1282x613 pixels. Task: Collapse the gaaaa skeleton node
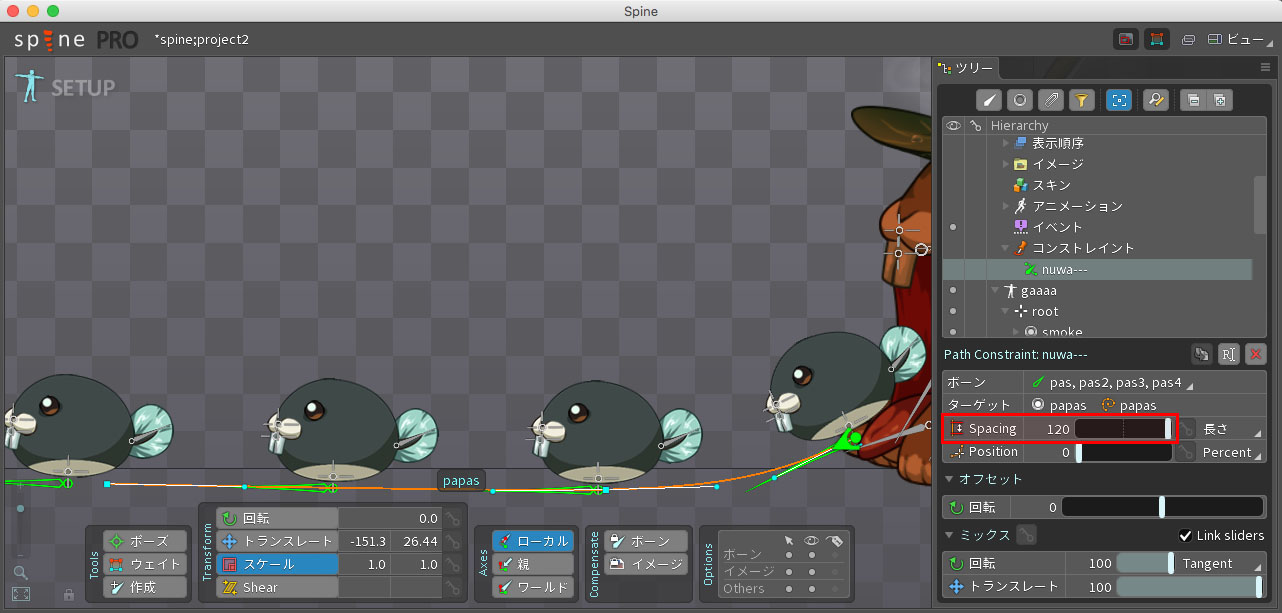coord(995,290)
